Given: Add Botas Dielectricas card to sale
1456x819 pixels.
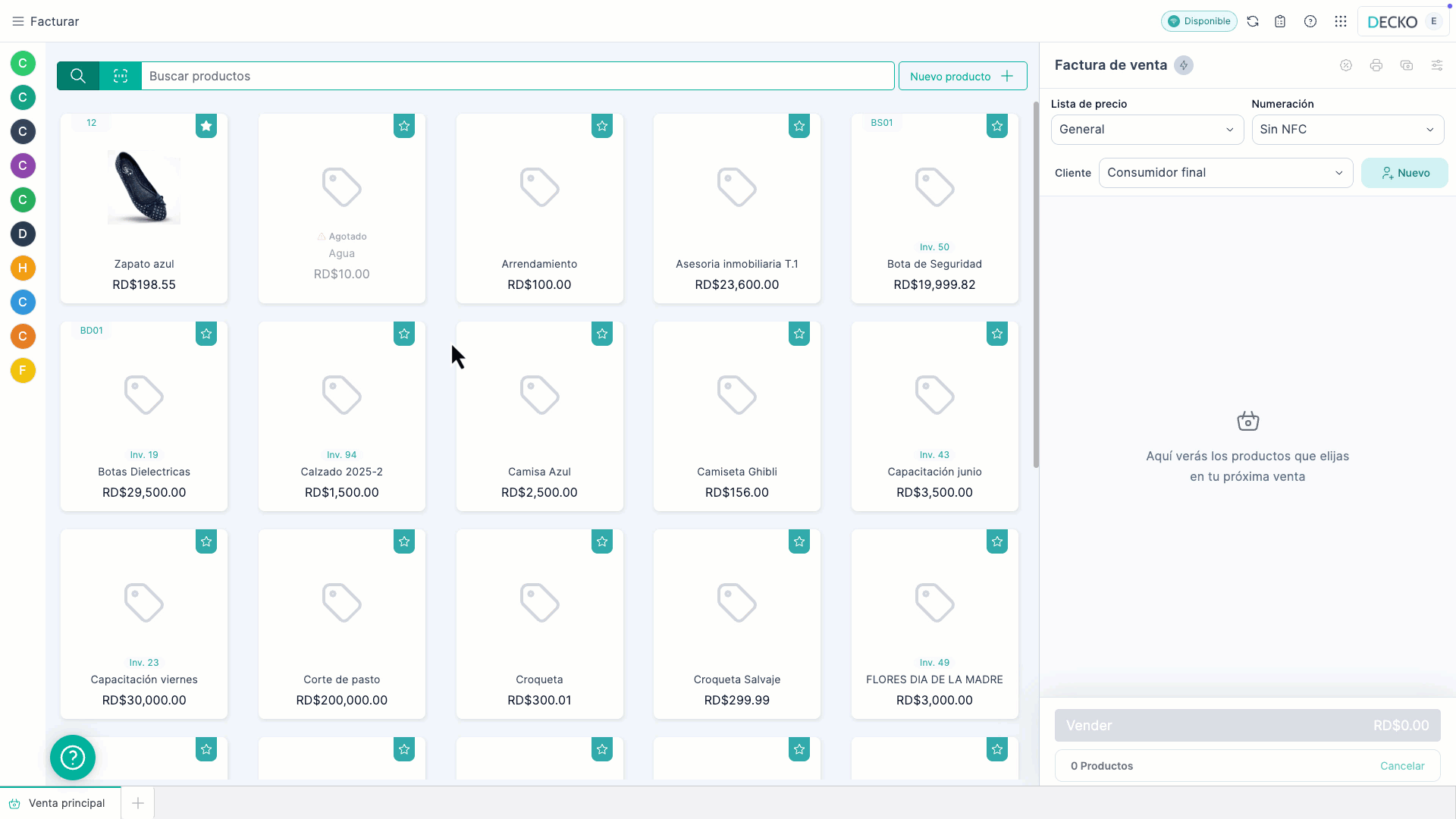Looking at the screenshot, I should point(144,416).
